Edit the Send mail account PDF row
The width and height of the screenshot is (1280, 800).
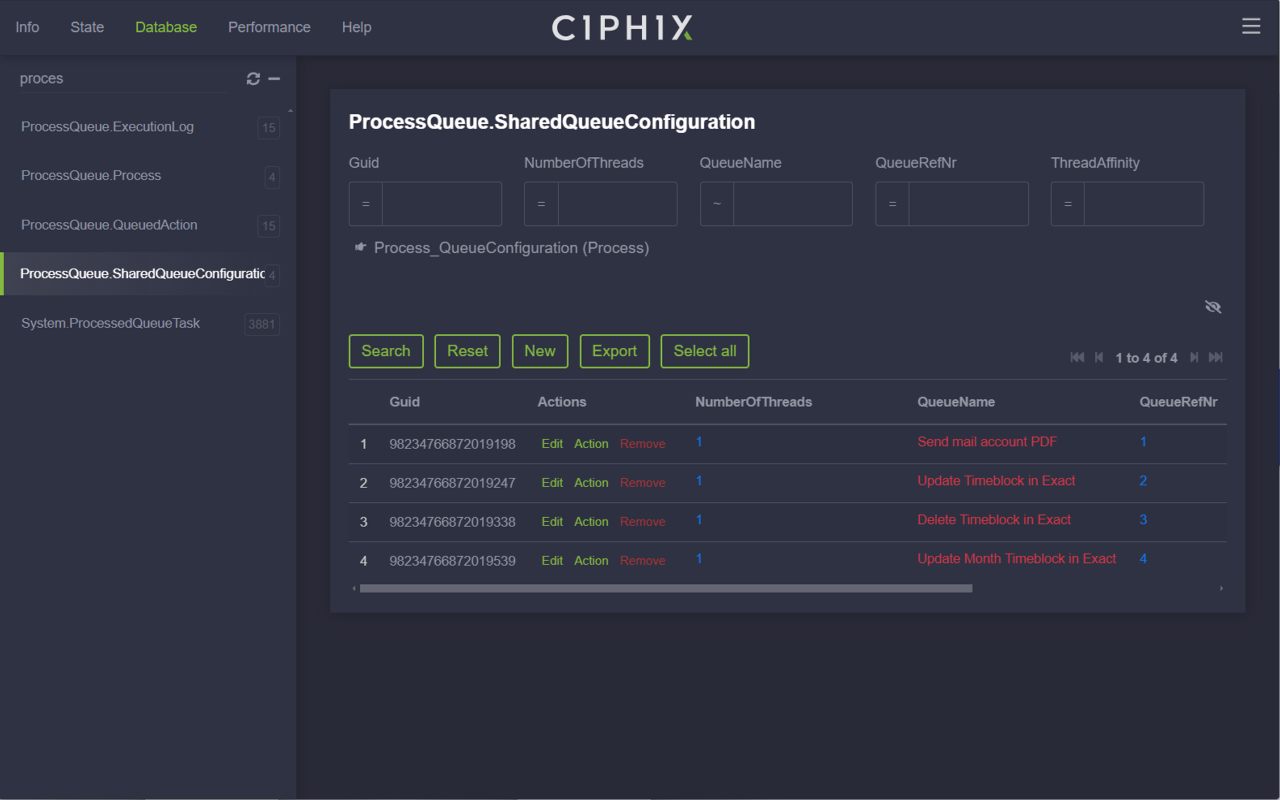551,443
